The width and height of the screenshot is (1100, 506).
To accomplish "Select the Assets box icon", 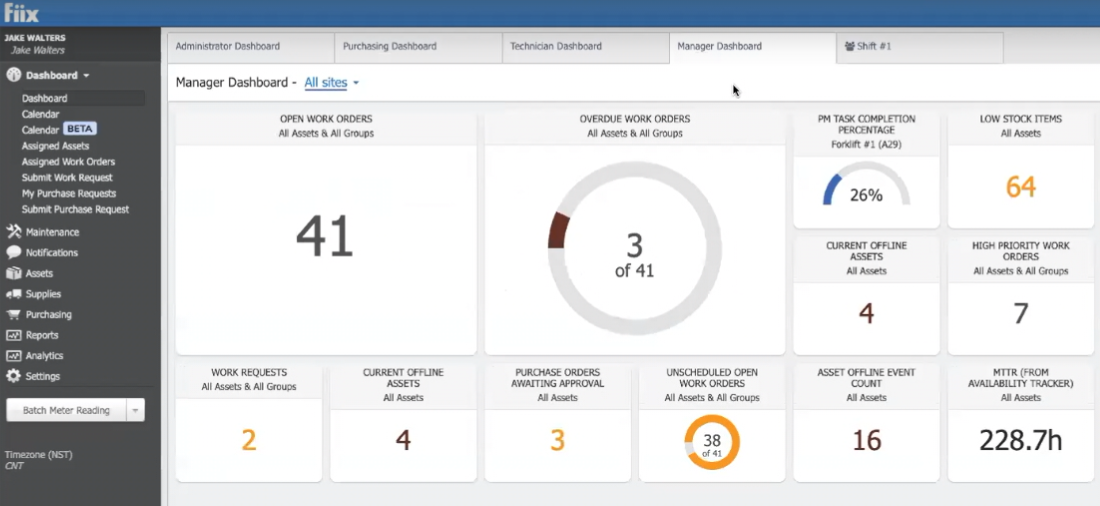I will click(13, 273).
